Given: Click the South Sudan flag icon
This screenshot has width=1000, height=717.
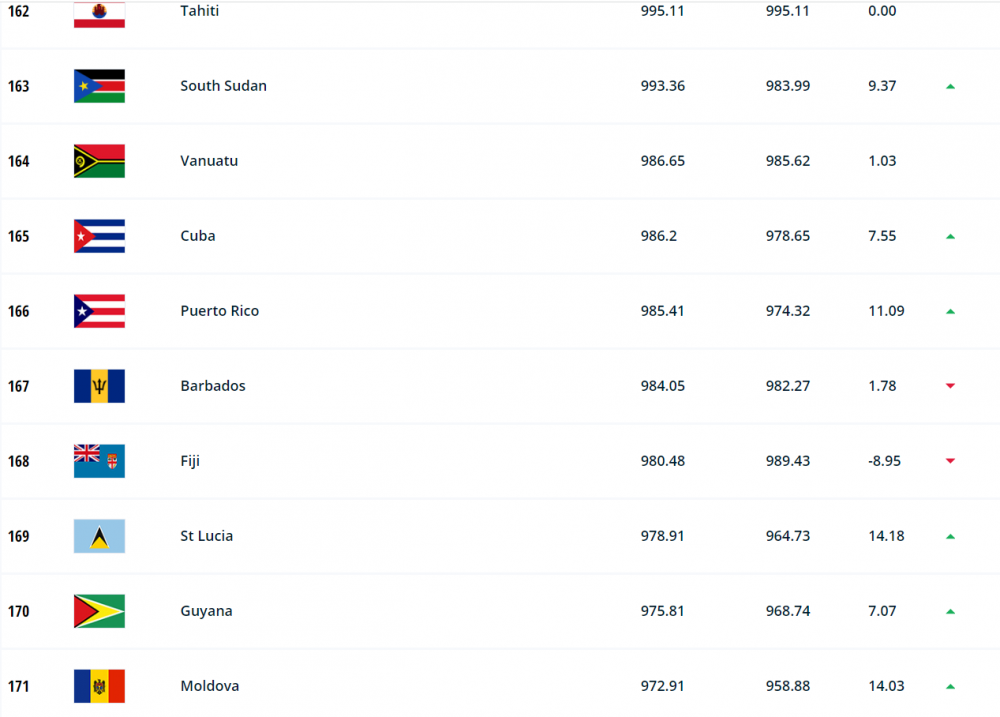Looking at the screenshot, I should pos(99,86).
